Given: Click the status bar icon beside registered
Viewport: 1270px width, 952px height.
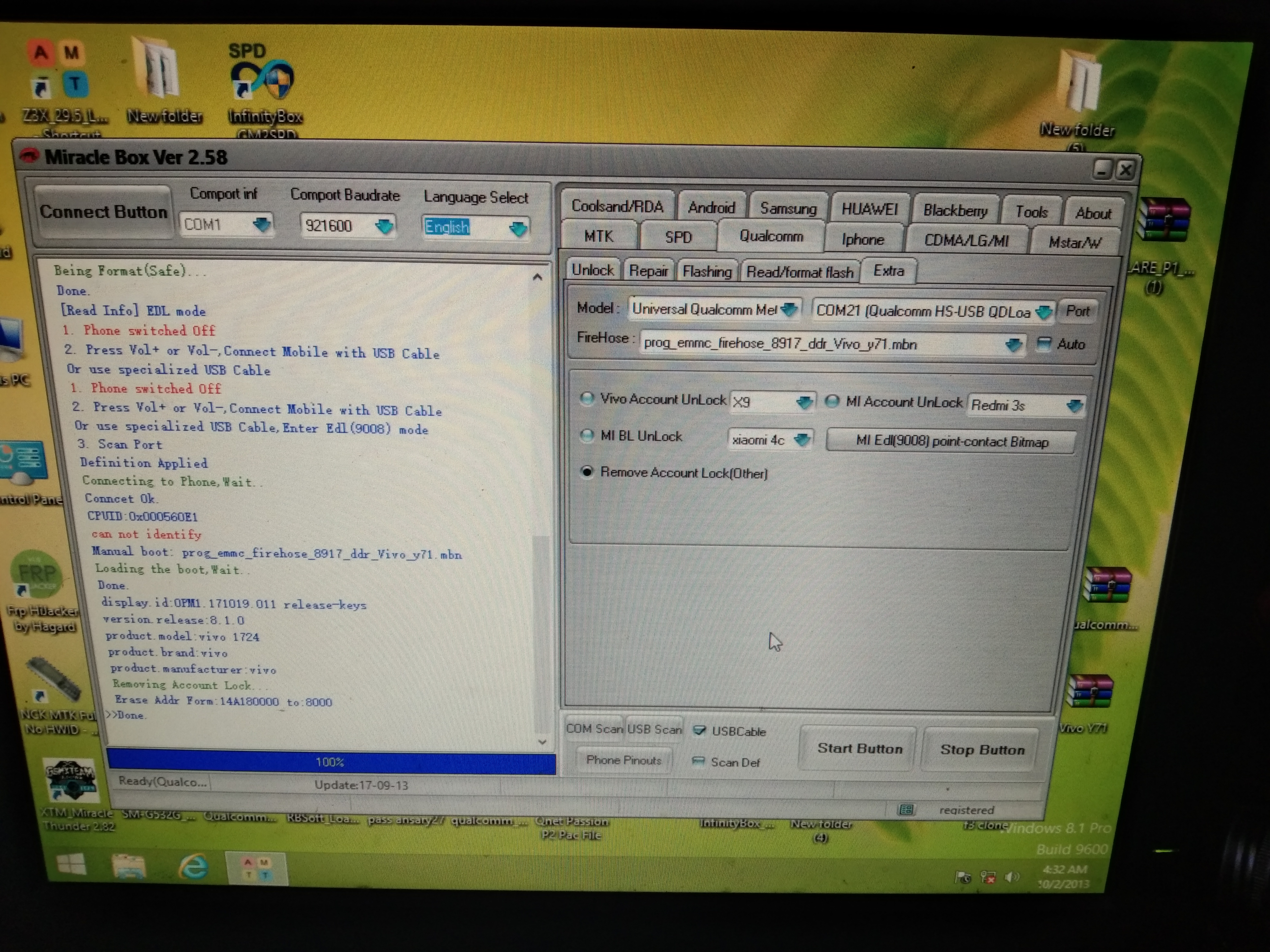Looking at the screenshot, I should (906, 809).
